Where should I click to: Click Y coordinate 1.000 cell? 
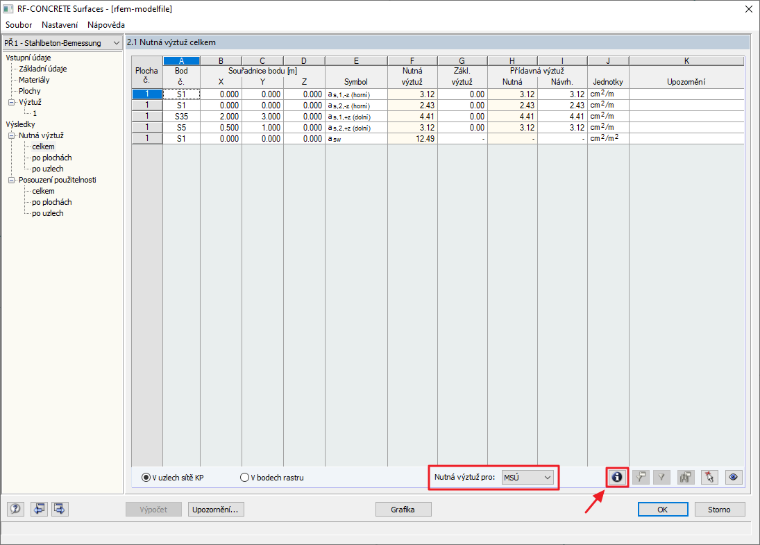(x=262, y=128)
